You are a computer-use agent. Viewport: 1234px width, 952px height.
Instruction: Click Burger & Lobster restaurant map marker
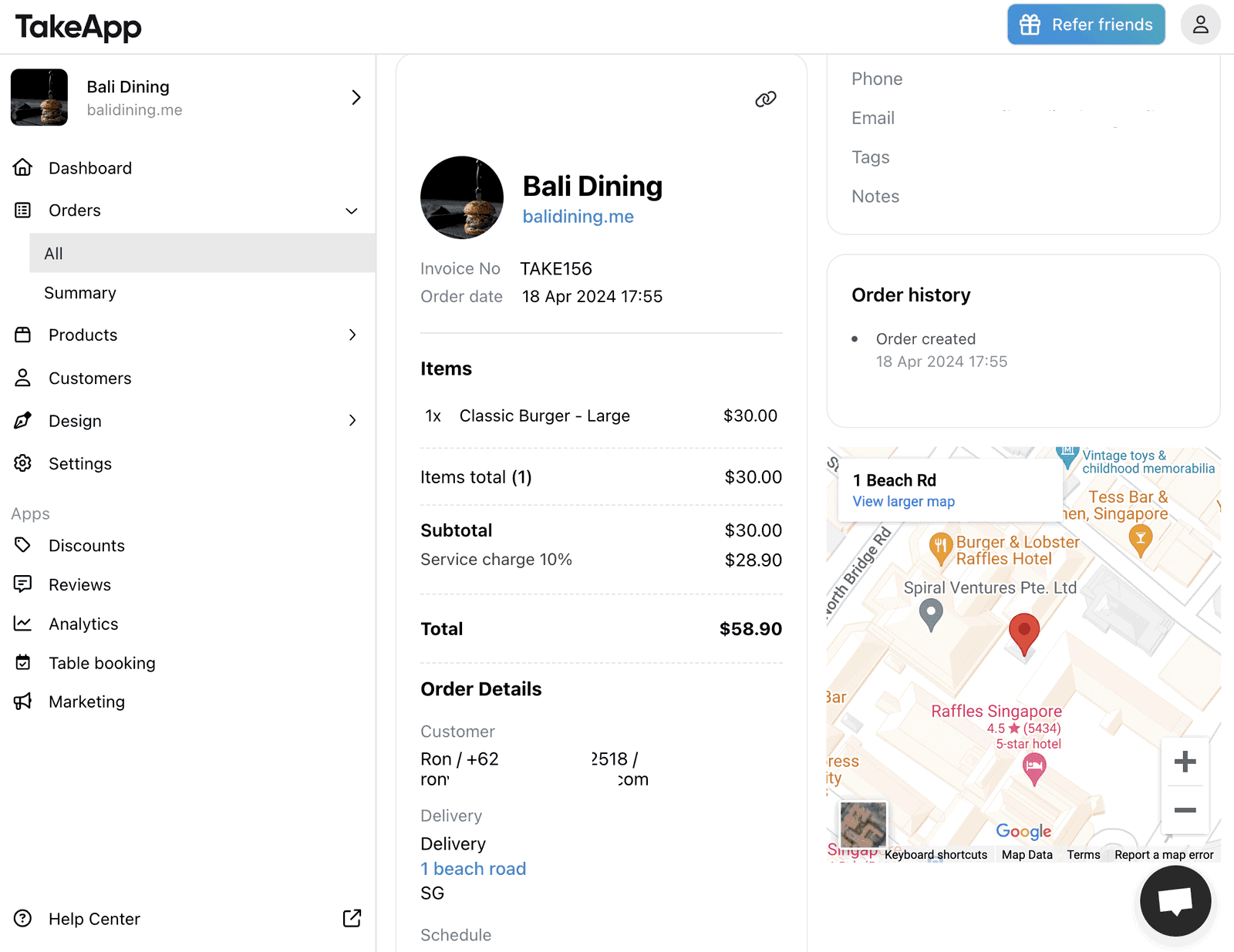coord(939,548)
